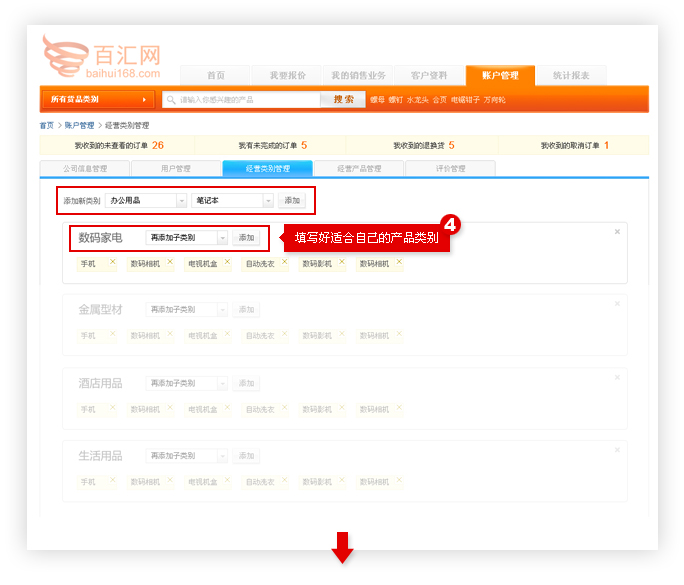Viewport: 684px width, 585px height.
Task: Select the 用户管理 sub tab
Action: (175, 169)
